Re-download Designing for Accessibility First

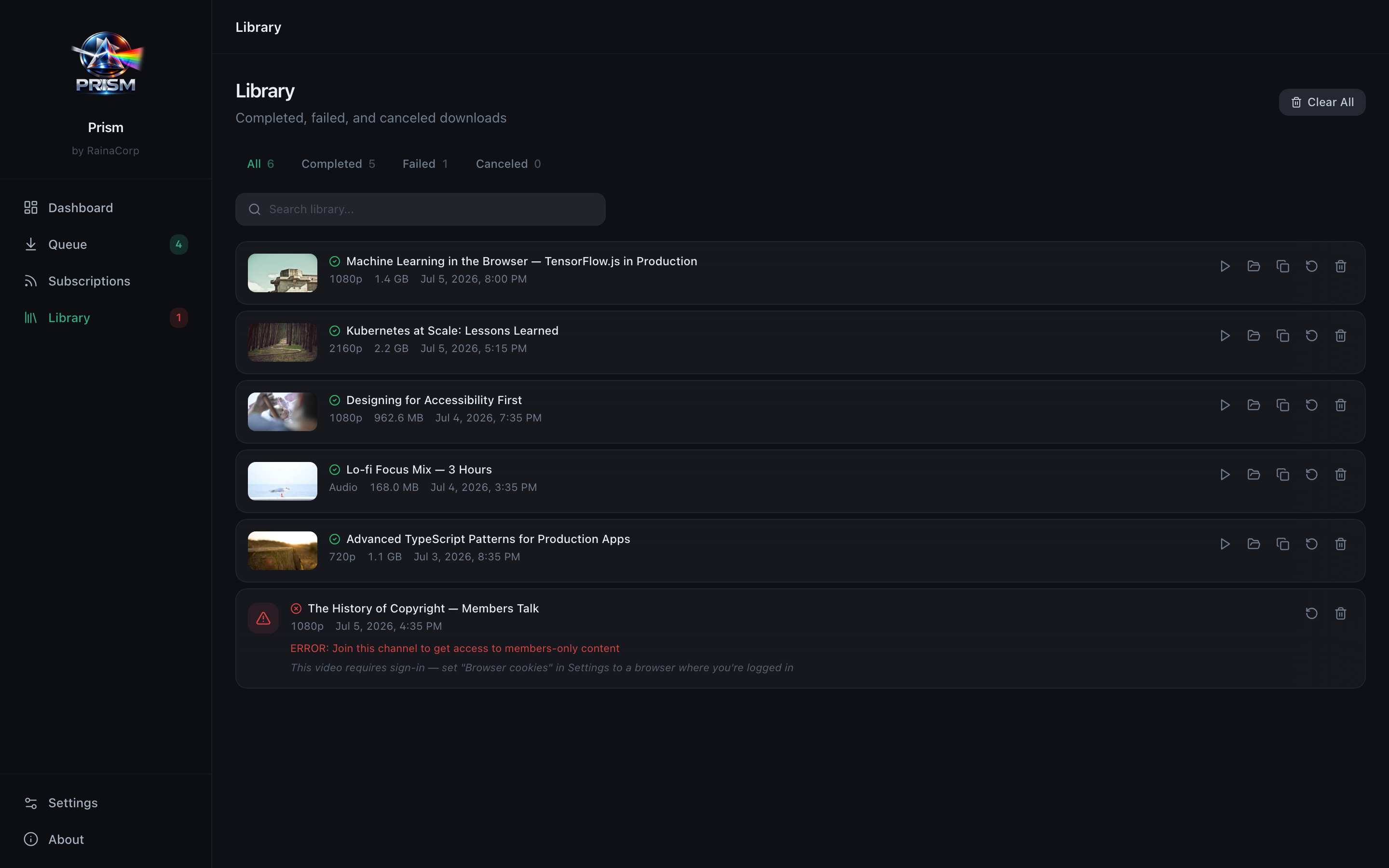coord(1311,405)
